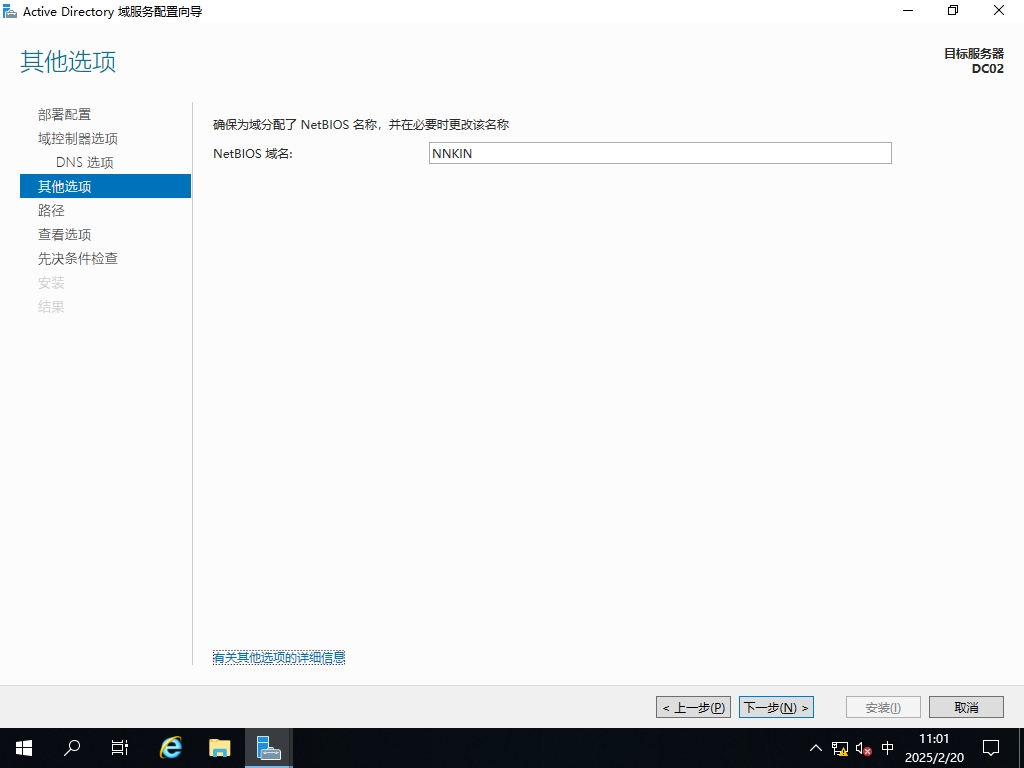Screen dimensions: 1024x768
Task: Open the Windows Start menu
Action: pos(24,748)
